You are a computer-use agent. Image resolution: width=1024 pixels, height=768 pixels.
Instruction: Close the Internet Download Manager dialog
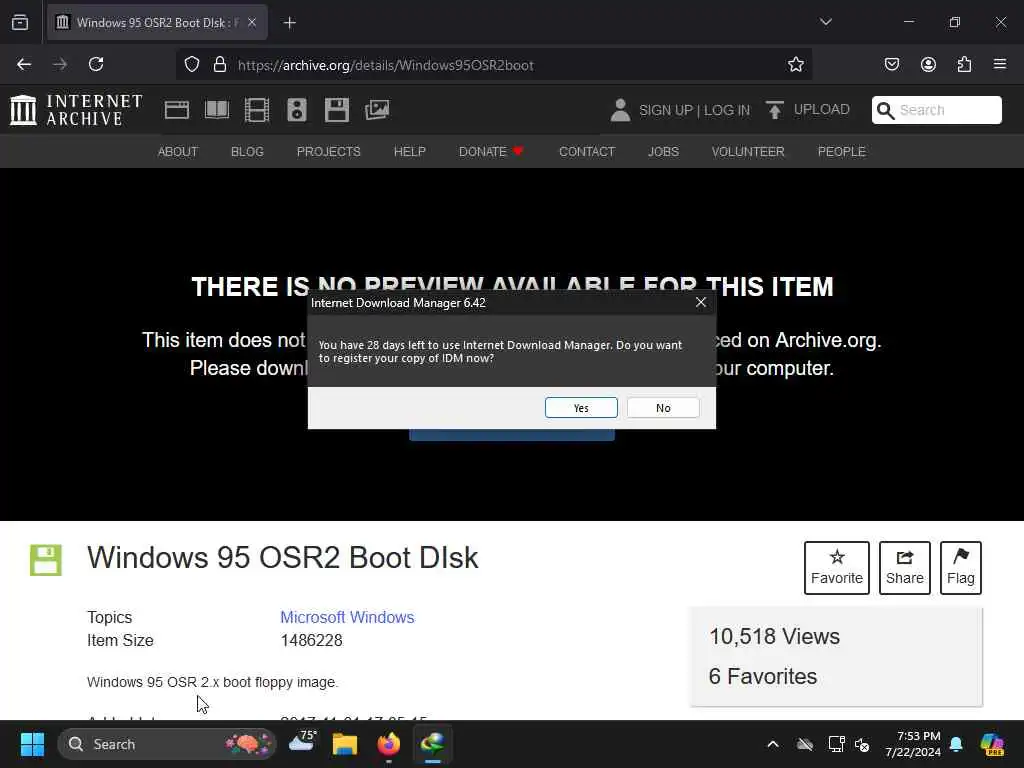(x=701, y=302)
